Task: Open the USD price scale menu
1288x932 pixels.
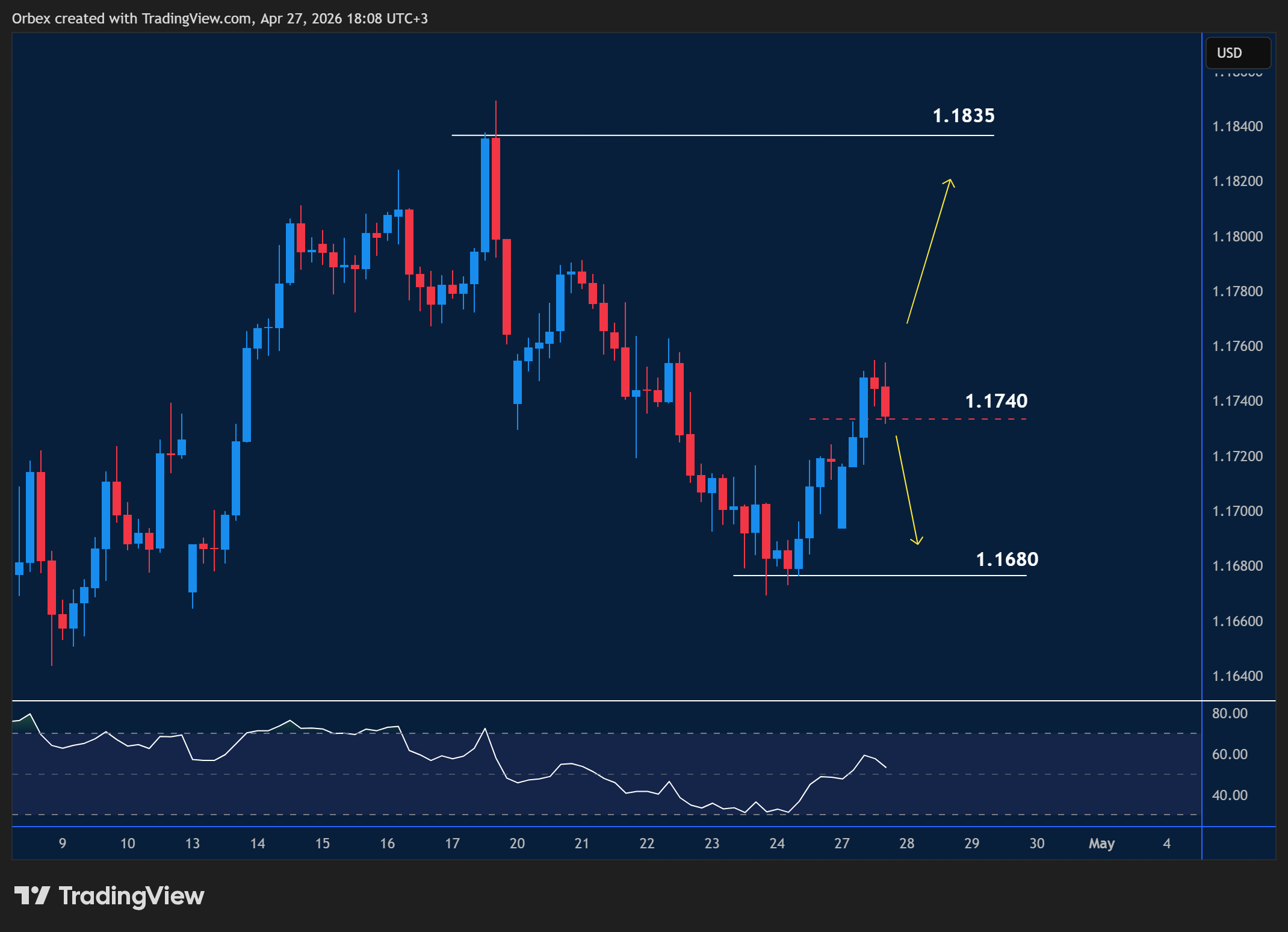Action: (x=1237, y=52)
